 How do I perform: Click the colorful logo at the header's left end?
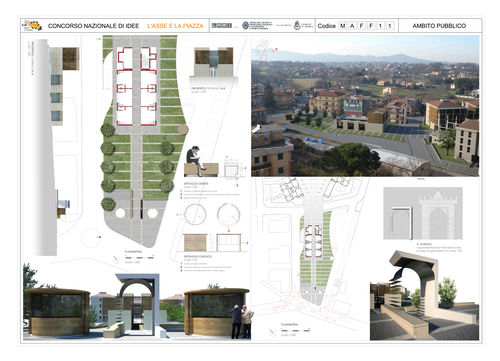[x=32, y=25]
